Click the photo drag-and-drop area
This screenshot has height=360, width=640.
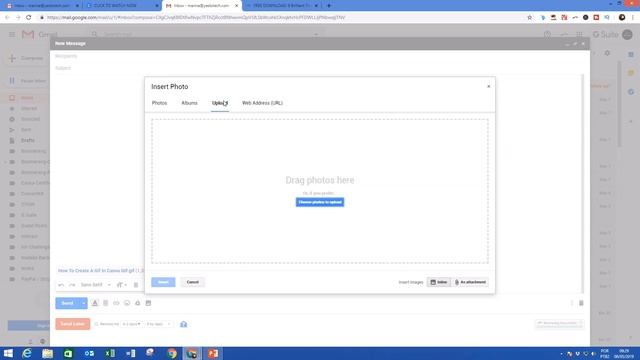[x=320, y=191]
